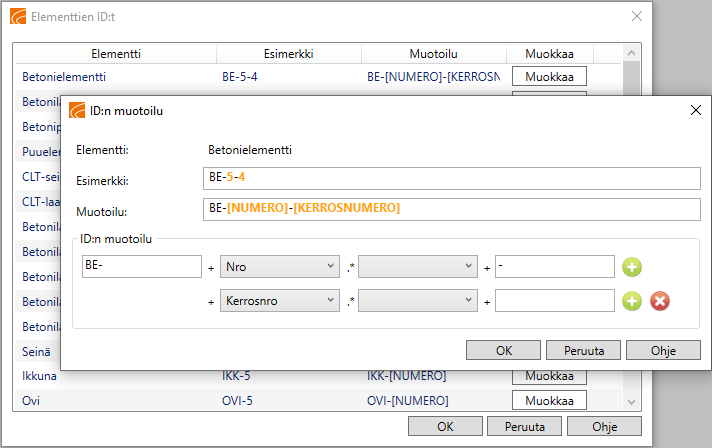Click the BE- prefix text field

[x=142, y=267]
